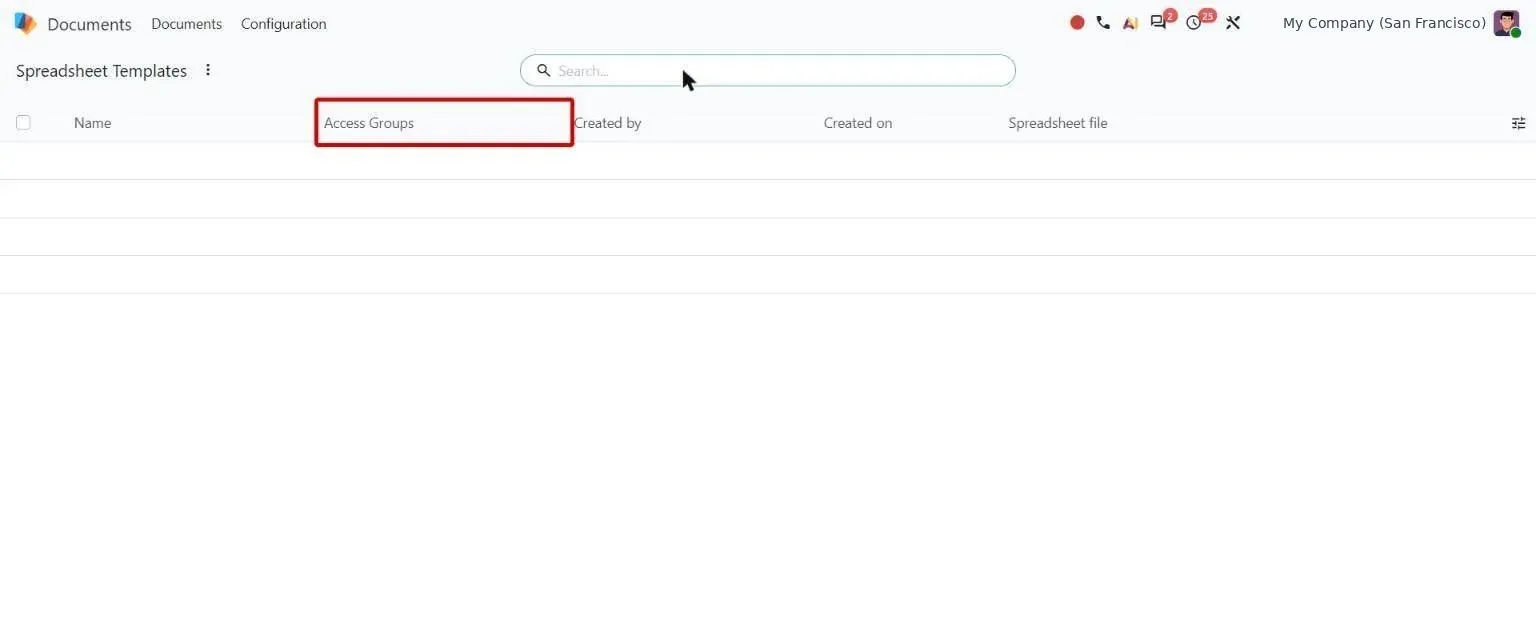1536x639 pixels.
Task: Open the AI assistant icon
Action: pos(1130,23)
